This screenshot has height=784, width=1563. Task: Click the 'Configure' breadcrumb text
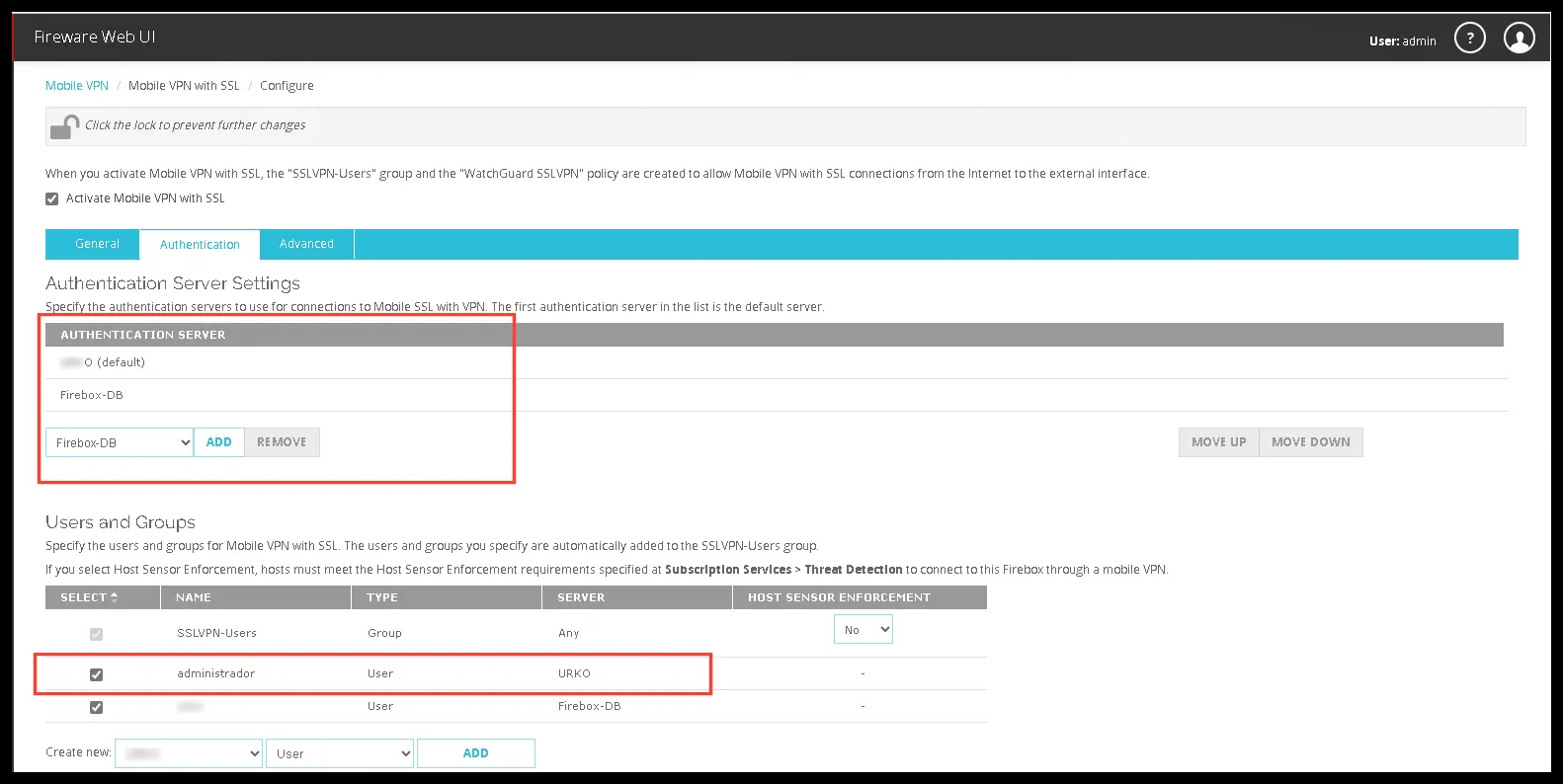(287, 86)
